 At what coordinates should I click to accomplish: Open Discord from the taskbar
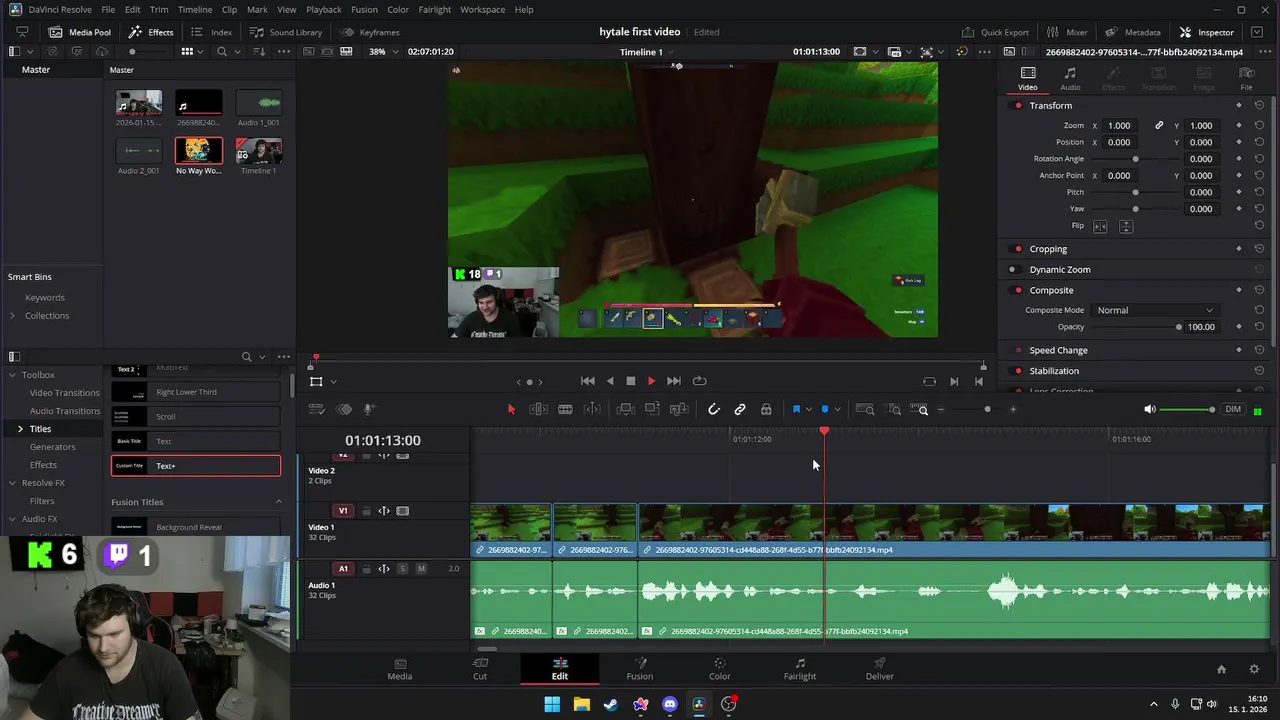pos(670,704)
